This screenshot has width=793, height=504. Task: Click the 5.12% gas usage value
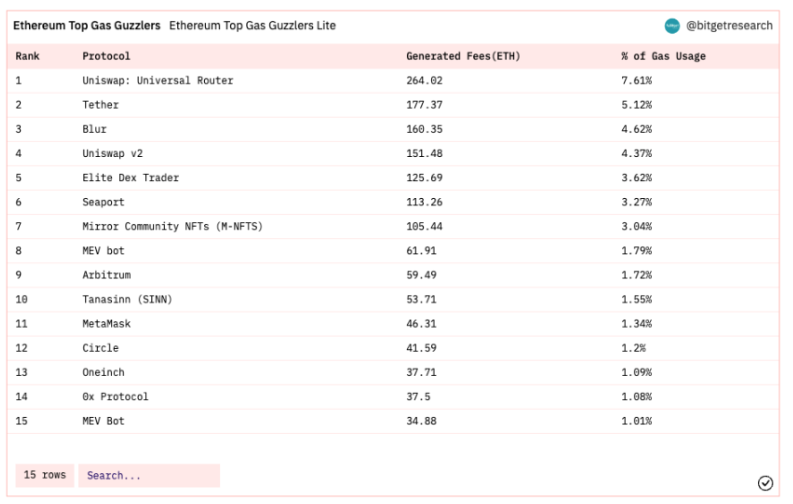pyautogui.click(x=637, y=105)
